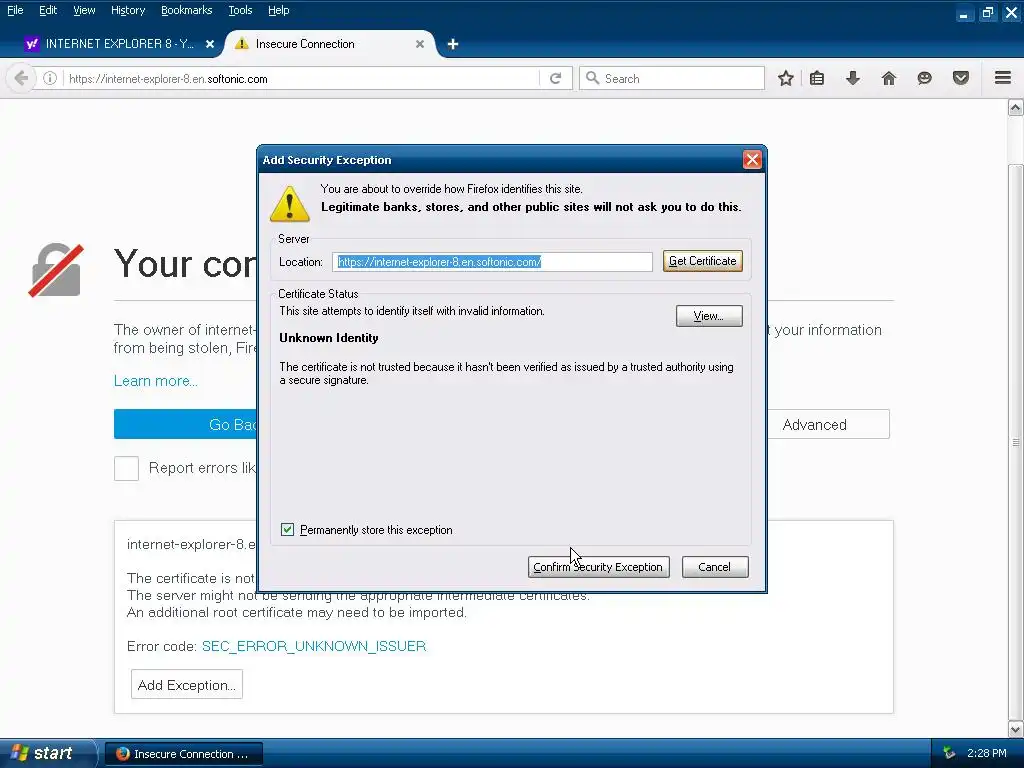Open the View menu

(x=84, y=10)
